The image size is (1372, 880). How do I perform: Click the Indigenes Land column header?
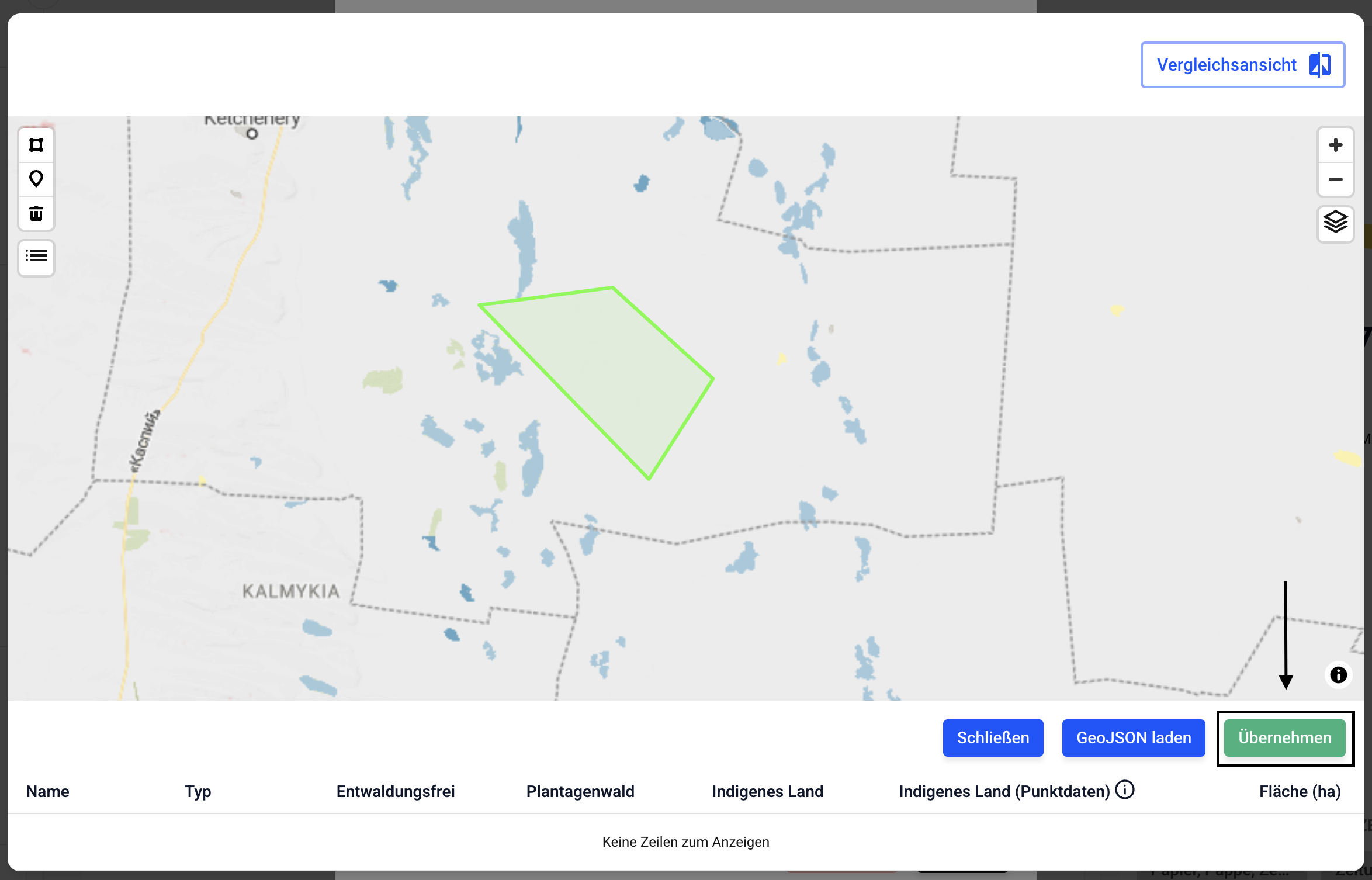[x=767, y=791]
